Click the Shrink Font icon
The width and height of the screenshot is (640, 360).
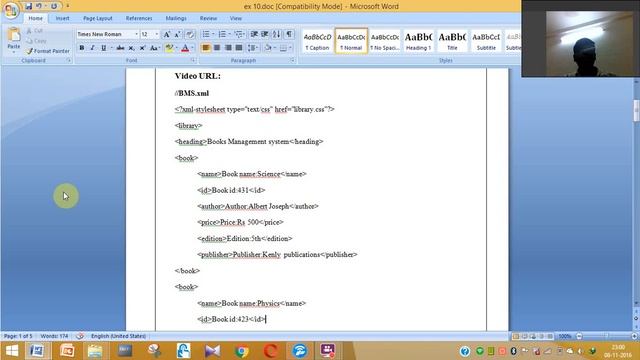[x=178, y=34]
